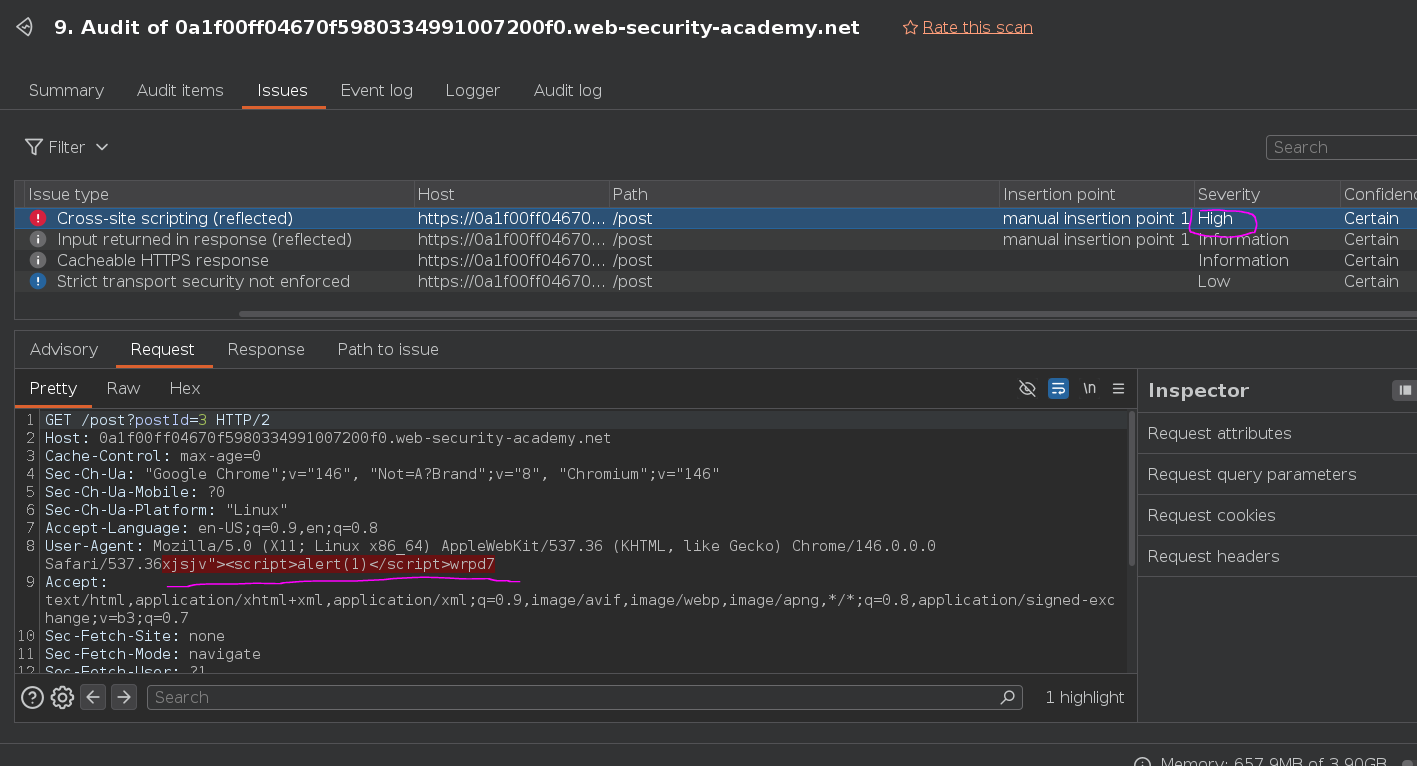Image resolution: width=1417 pixels, height=766 pixels.
Task: Toggle the Inspector panel layout icon
Action: [1405, 390]
